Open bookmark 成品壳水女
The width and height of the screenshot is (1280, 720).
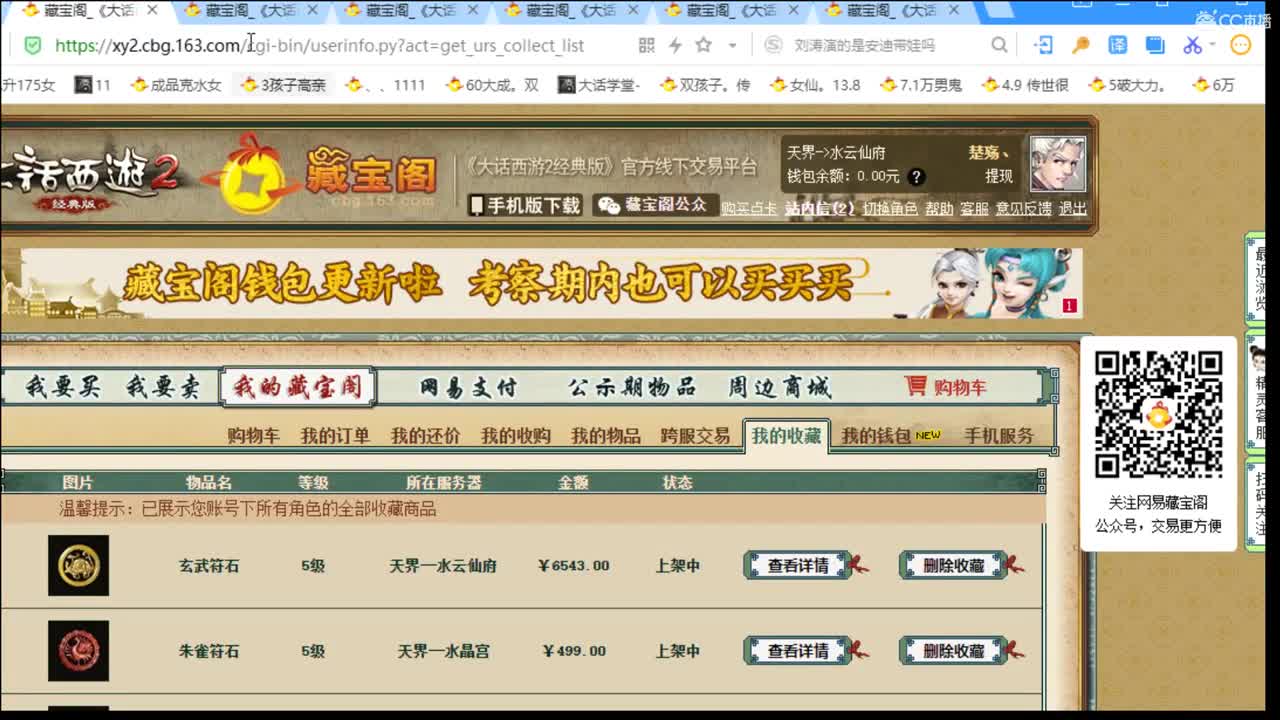point(176,85)
